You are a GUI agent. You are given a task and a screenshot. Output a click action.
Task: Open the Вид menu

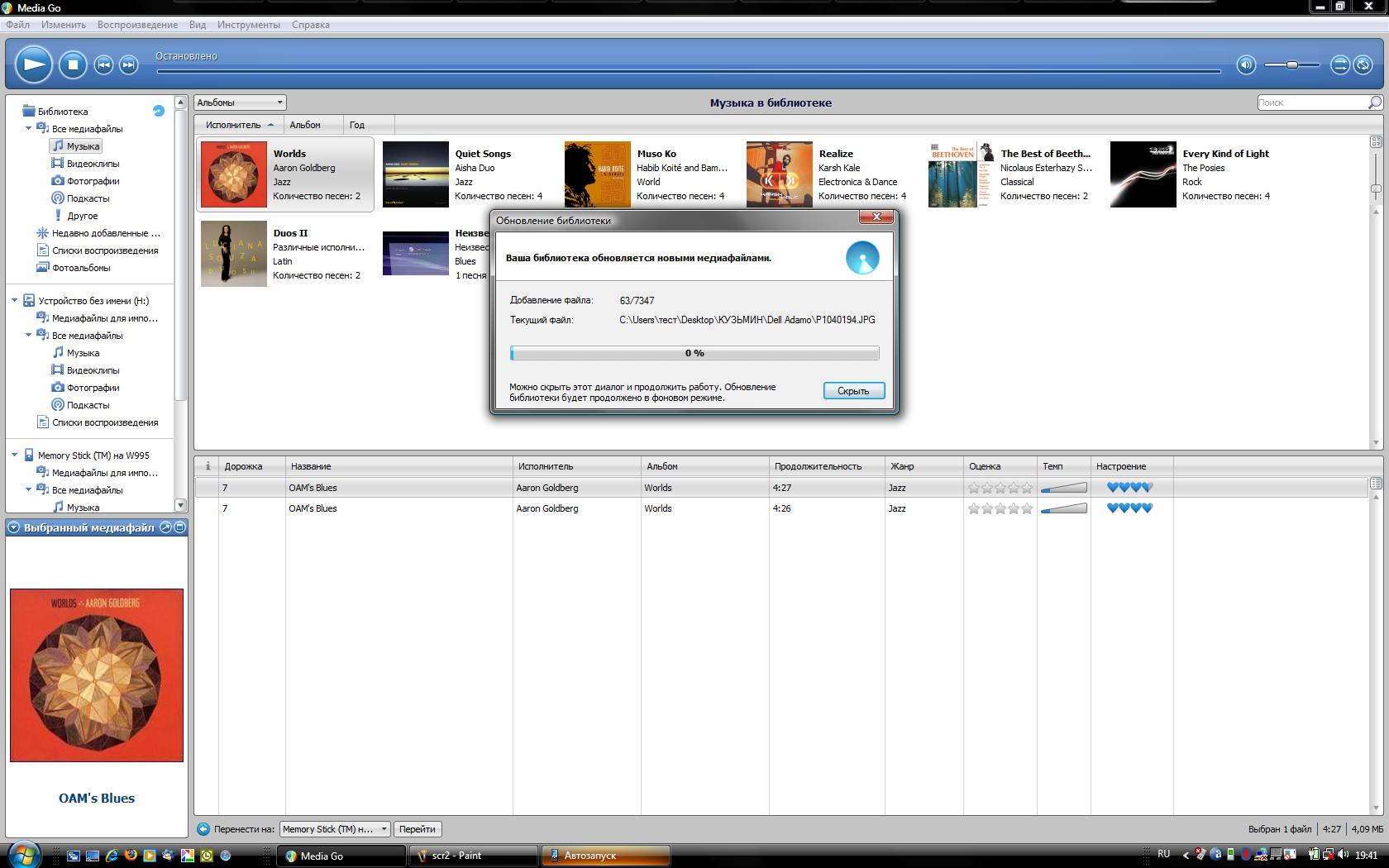pyautogui.click(x=198, y=25)
